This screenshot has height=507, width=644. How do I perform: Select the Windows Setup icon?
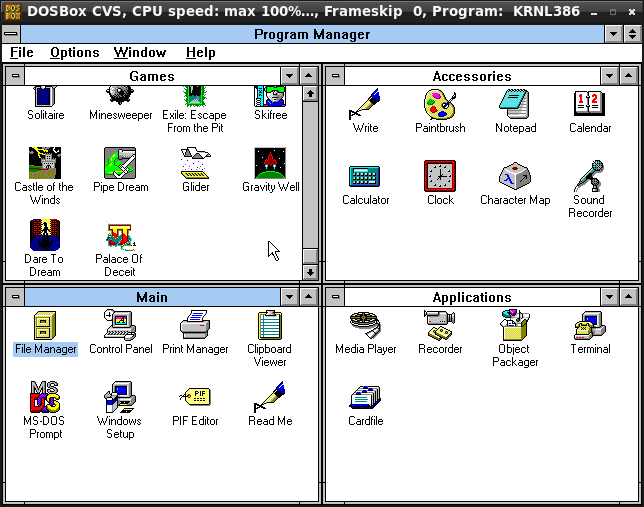click(x=120, y=397)
